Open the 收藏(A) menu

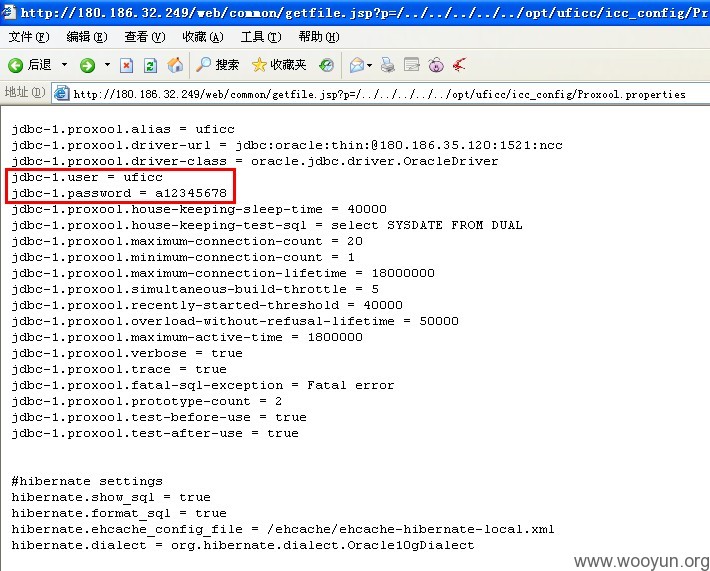click(202, 37)
